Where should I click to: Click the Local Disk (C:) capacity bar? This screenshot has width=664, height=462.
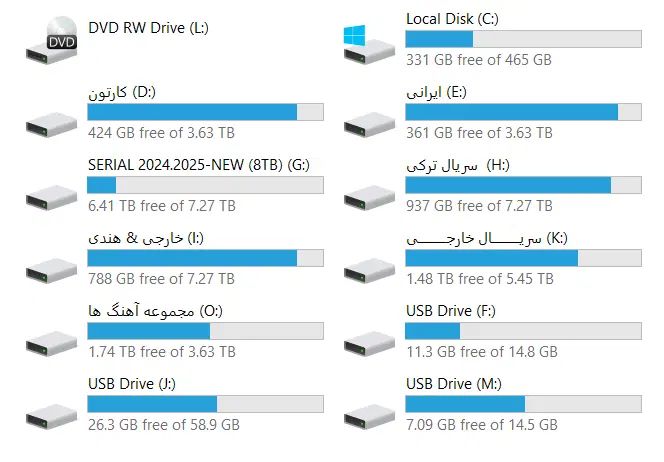coord(523,39)
